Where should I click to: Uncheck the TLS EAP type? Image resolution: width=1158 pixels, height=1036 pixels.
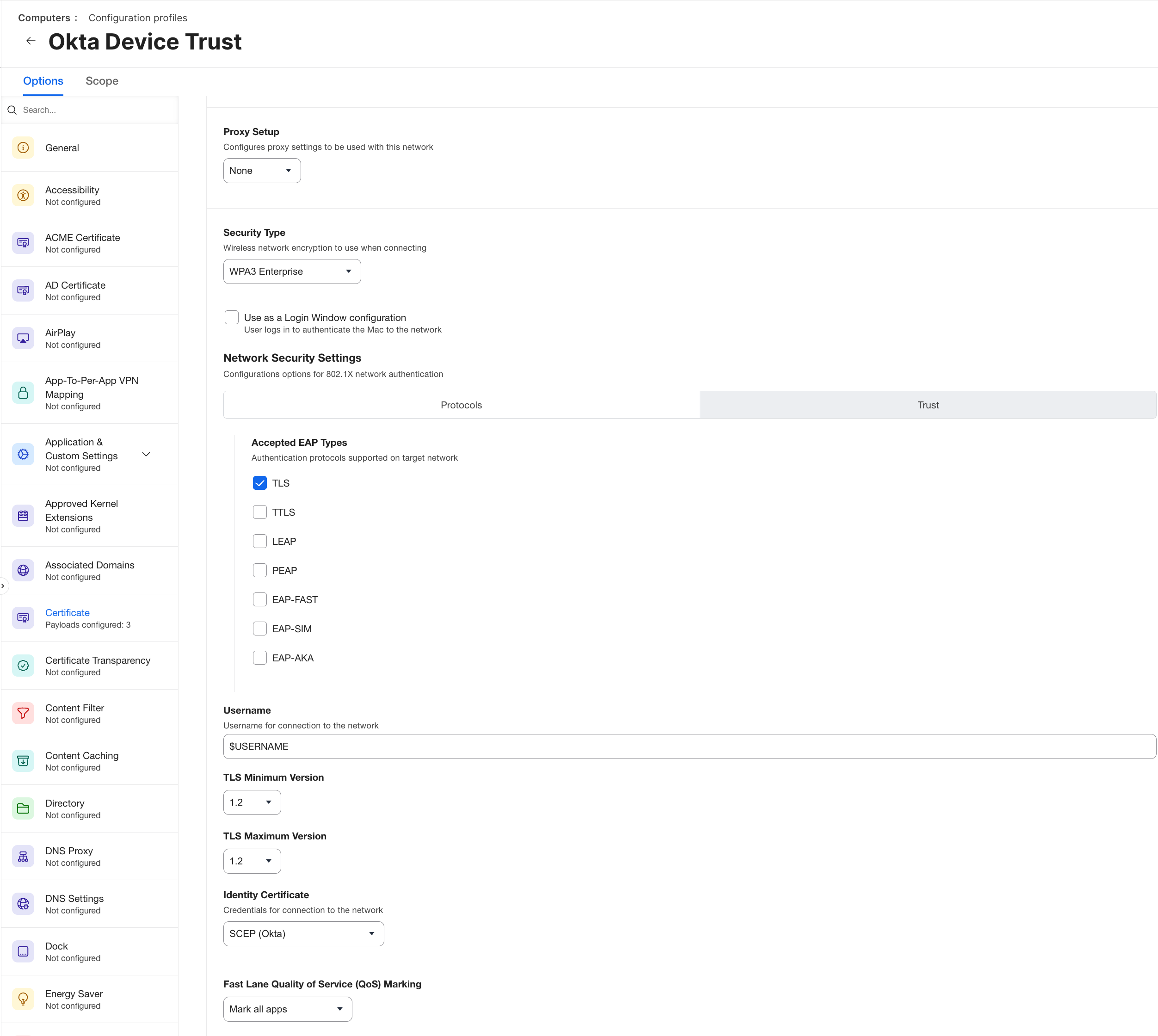259,483
